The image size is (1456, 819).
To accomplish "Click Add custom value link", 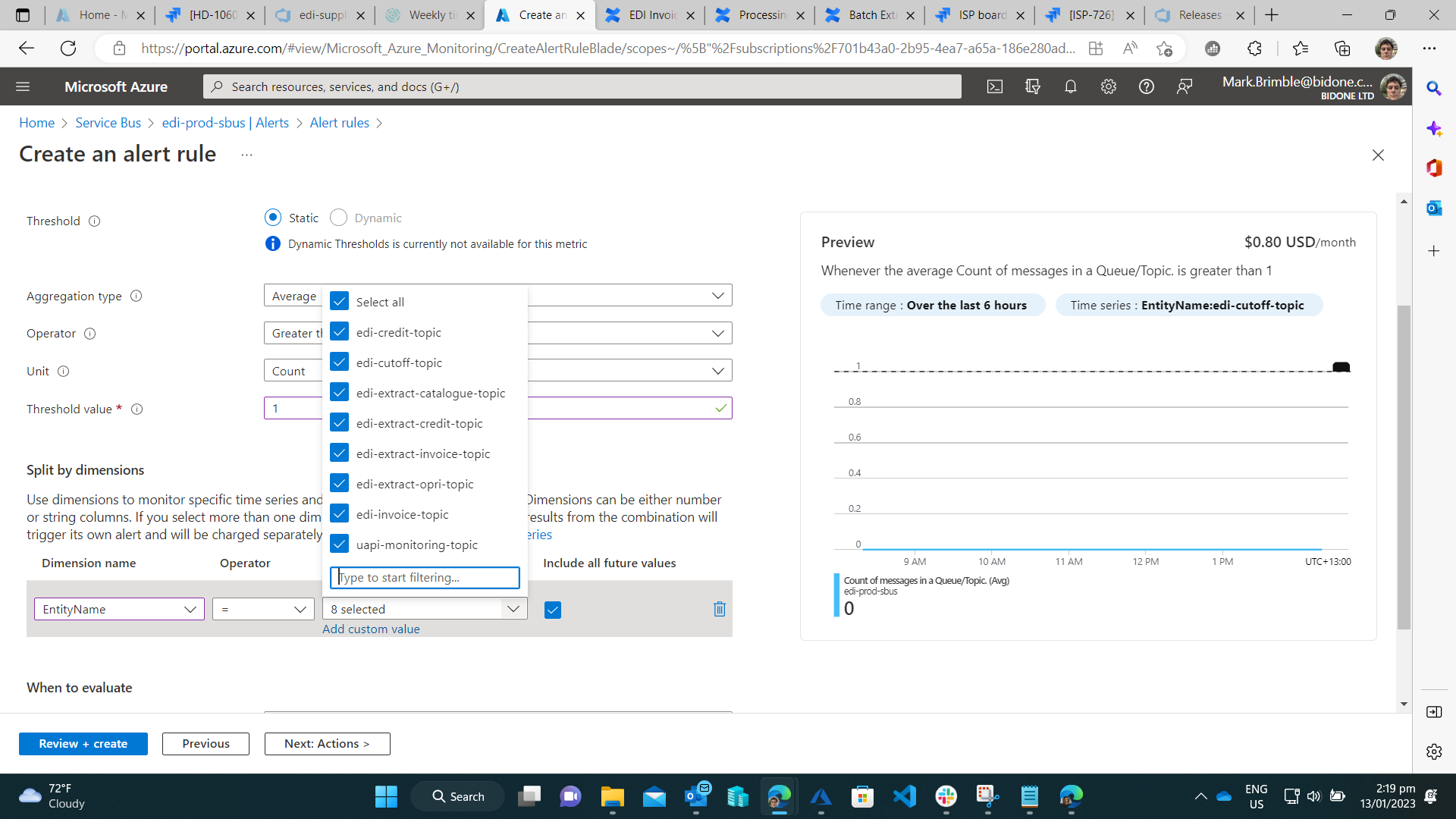I will coord(371,629).
